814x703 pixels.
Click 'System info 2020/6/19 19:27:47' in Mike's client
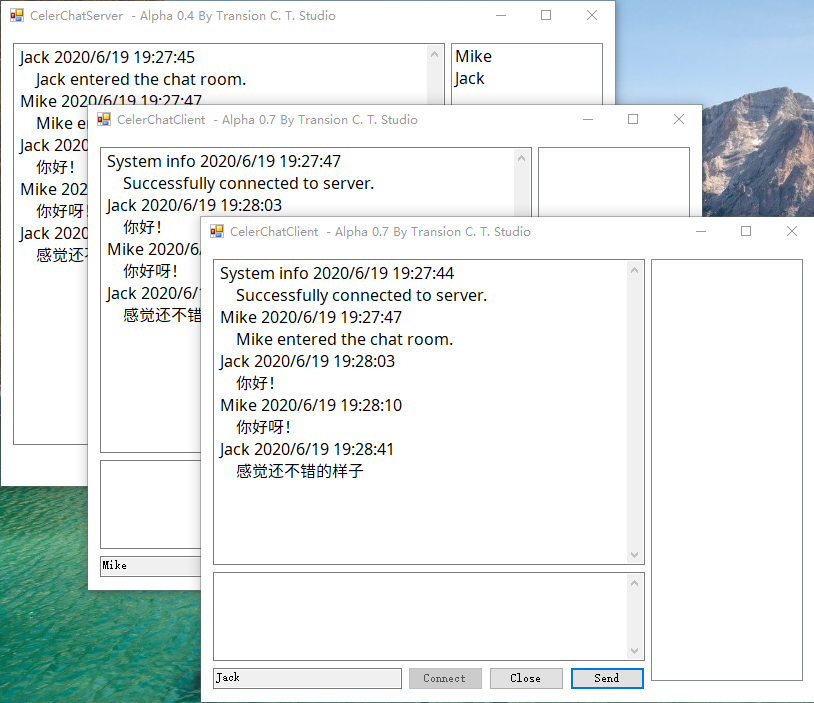(x=224, y=161)
